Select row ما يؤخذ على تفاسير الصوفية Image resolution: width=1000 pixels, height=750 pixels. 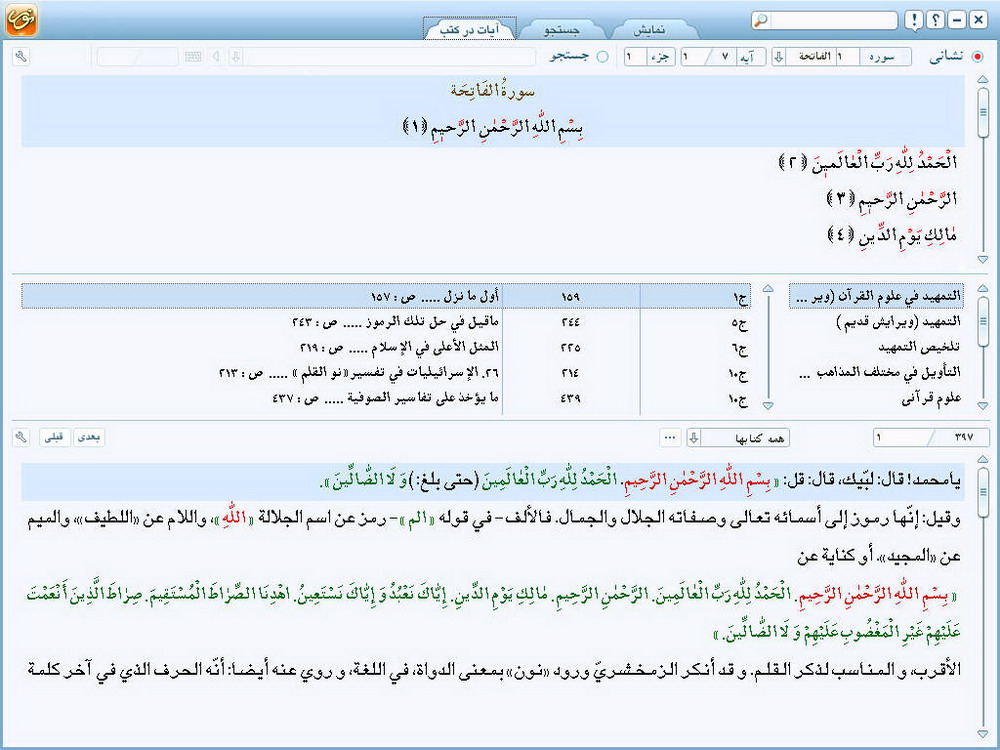[386, 399]
